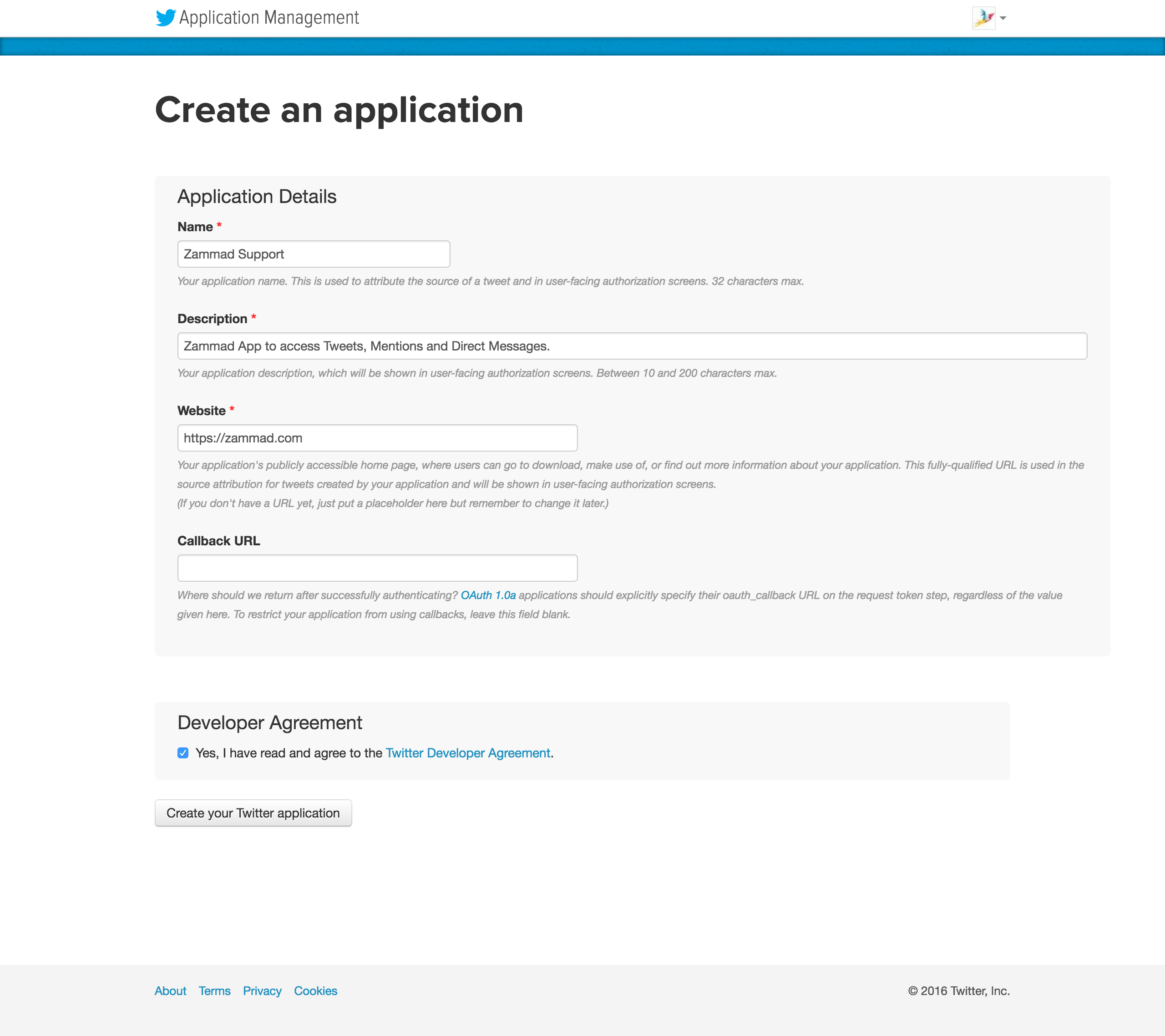Viewport: 1165px width, 1036px height.
Task: Open the Terms footer link
Action: 215,991
